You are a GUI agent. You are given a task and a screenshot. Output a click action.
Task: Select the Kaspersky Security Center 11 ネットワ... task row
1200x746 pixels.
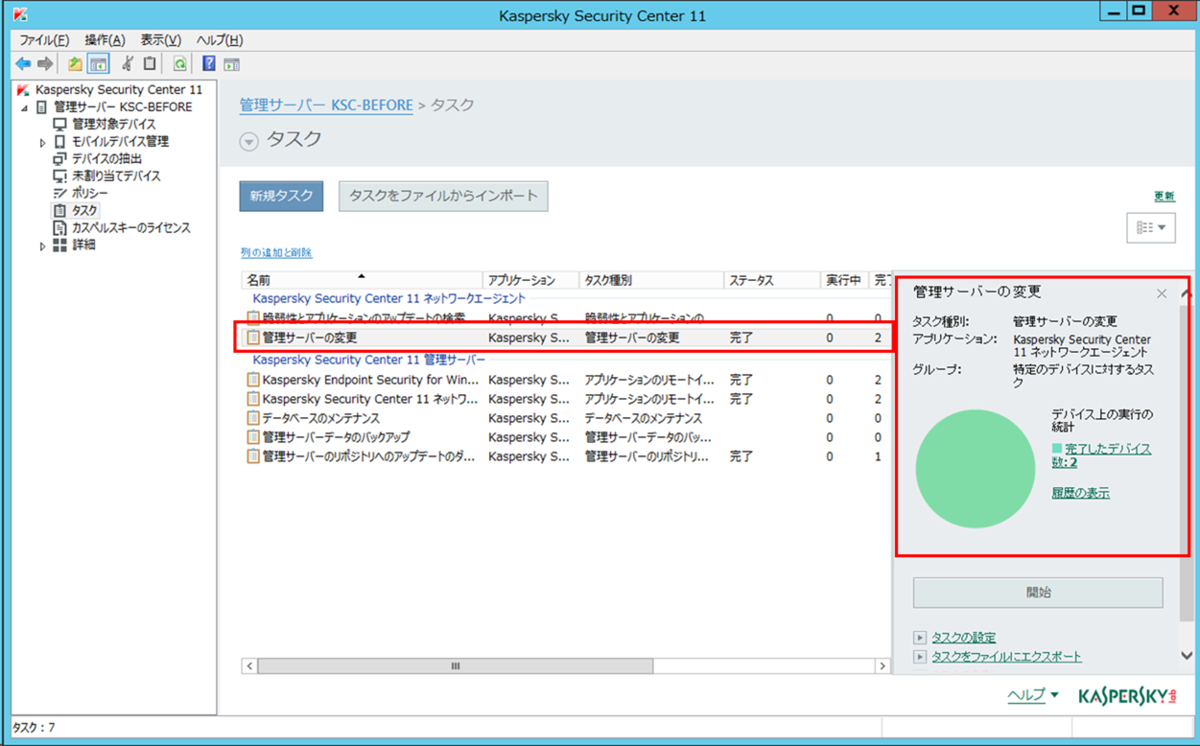coord(564,399)
